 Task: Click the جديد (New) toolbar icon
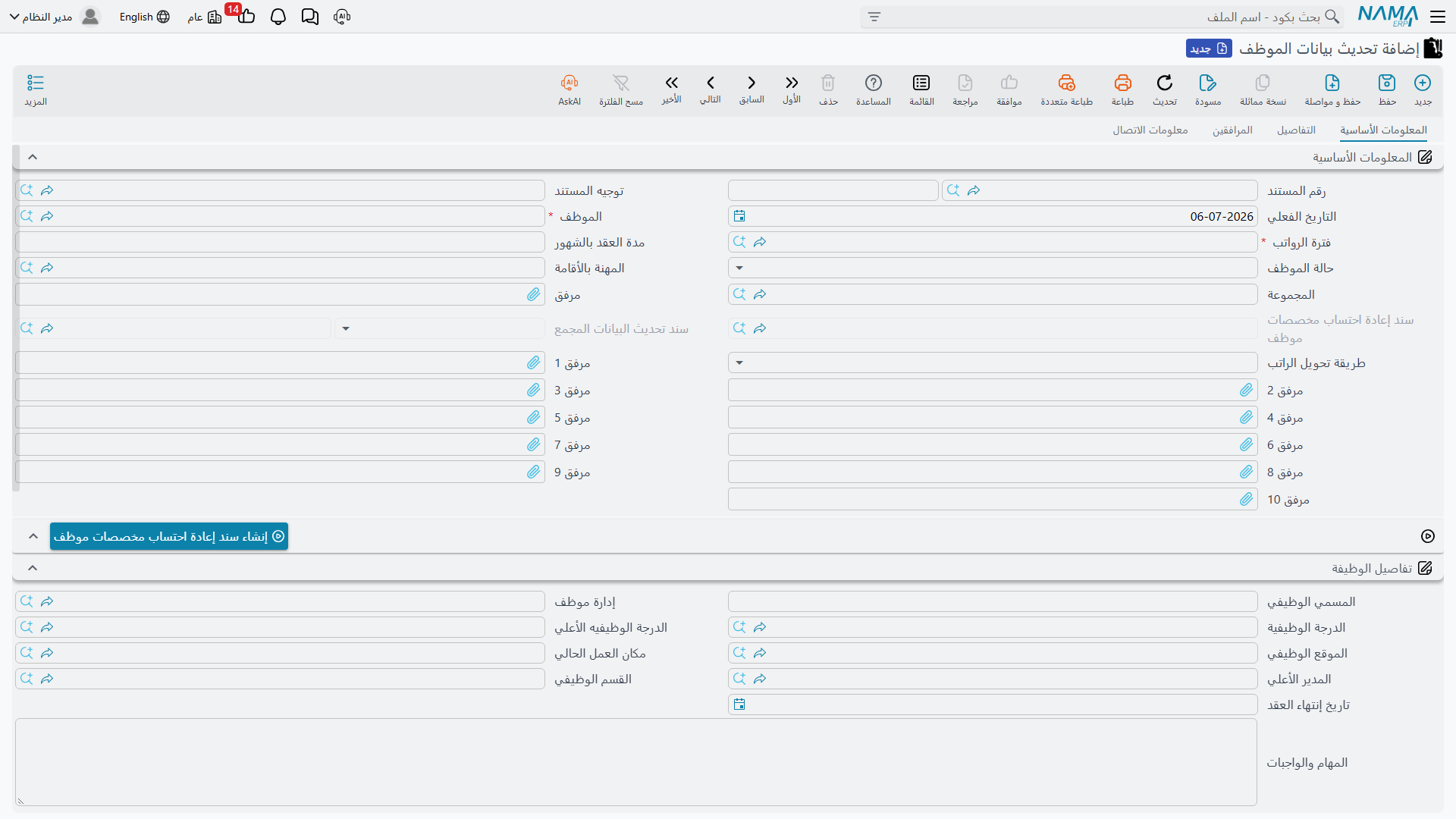tap(1423, 83)
